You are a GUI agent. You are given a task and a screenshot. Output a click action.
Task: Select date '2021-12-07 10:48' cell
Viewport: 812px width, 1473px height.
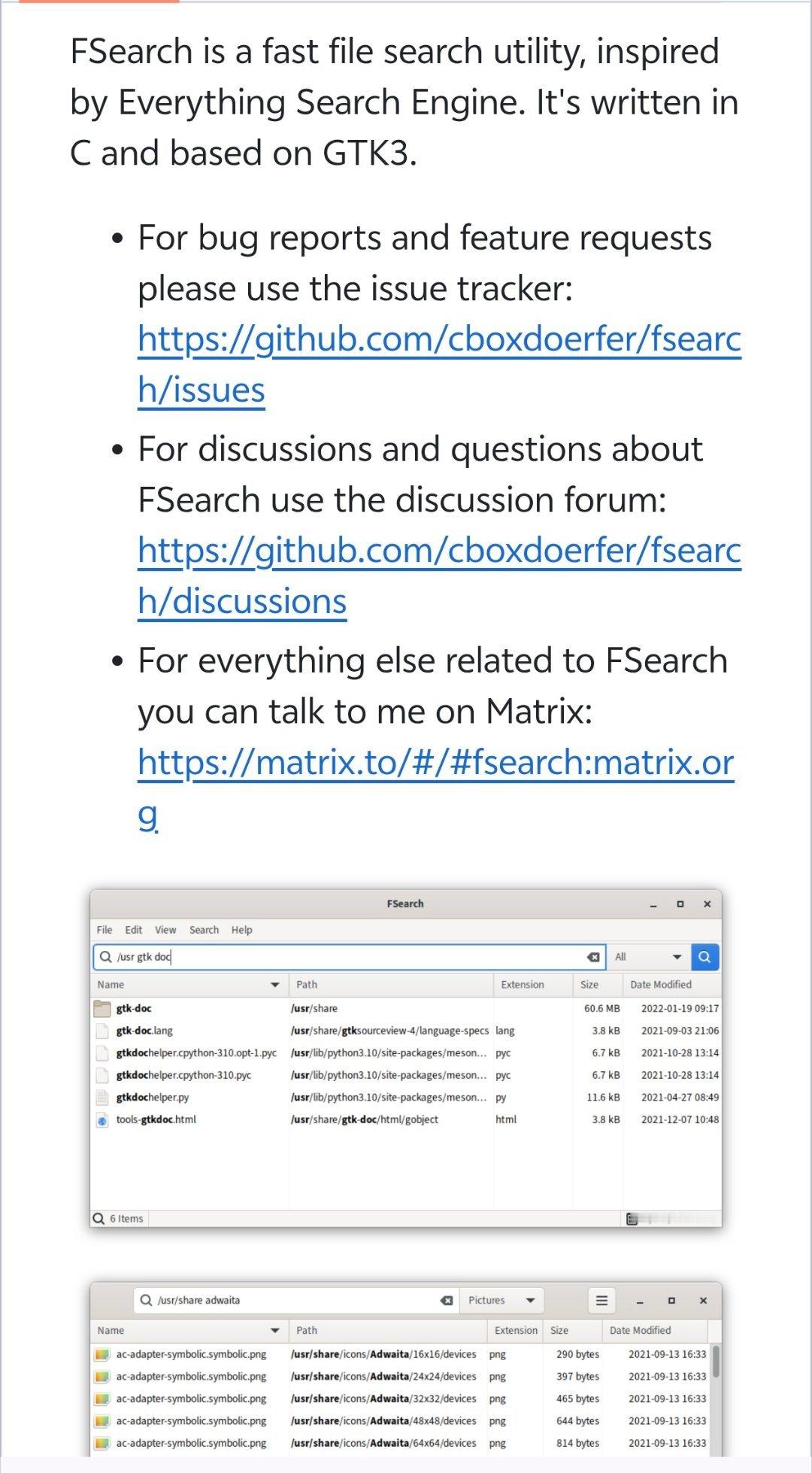(x=680, y=1119)
